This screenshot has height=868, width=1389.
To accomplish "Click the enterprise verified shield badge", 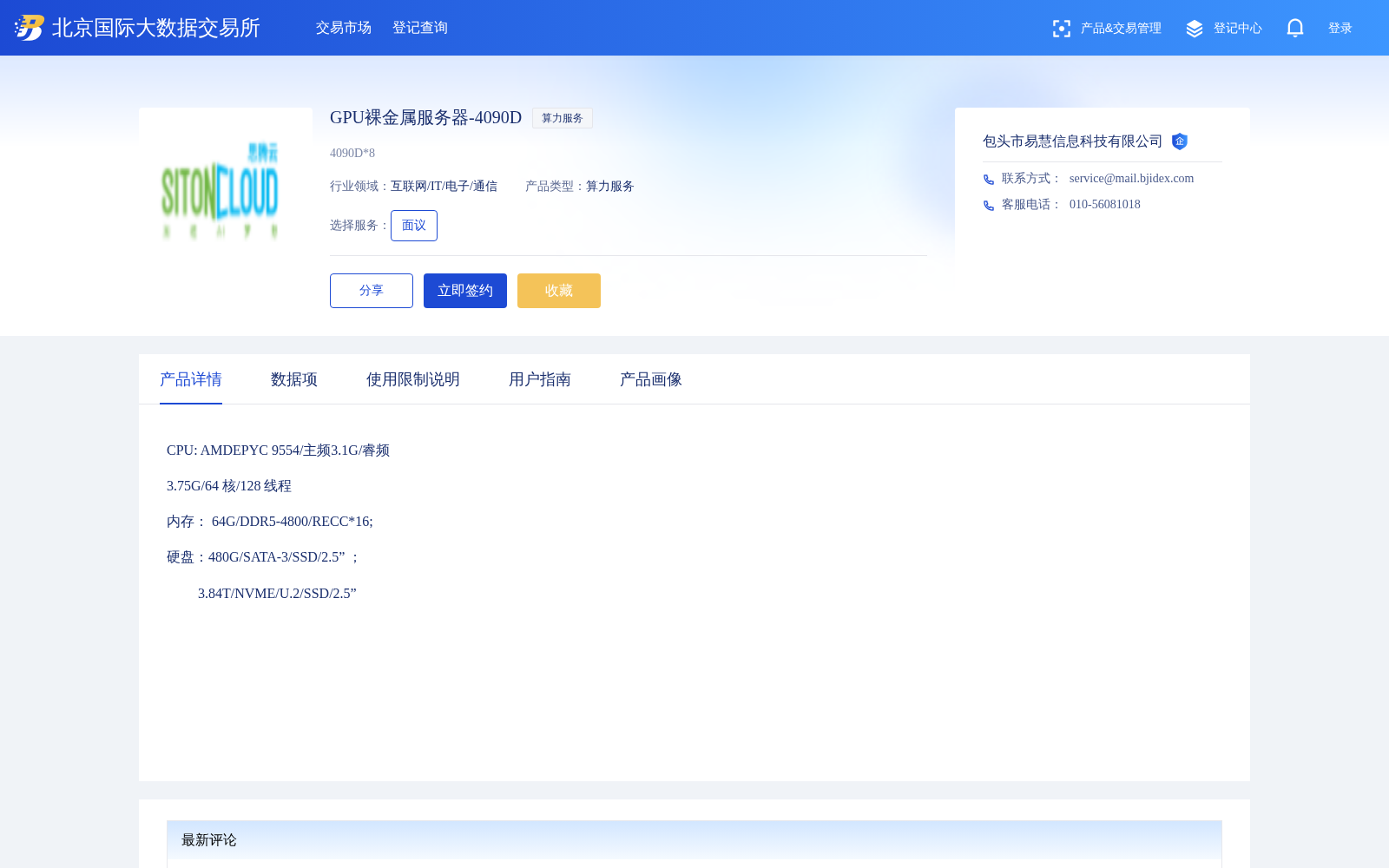I will [x=1179, y=141].
